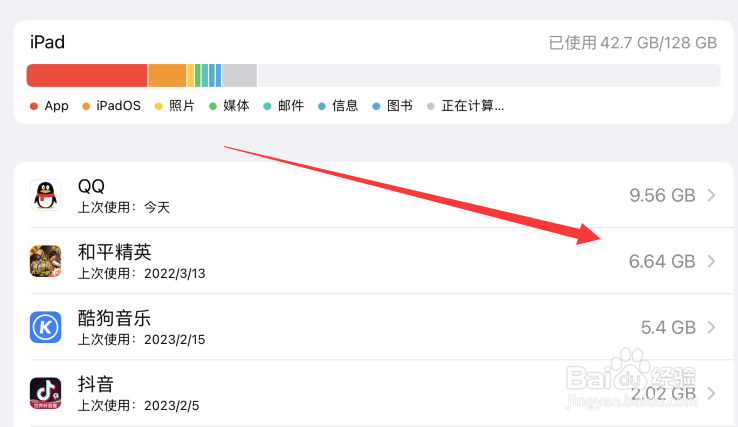Viewport: 738px width, 427px height.
Task: Select the red App segment of storage bar
Action: coord(87,75)
